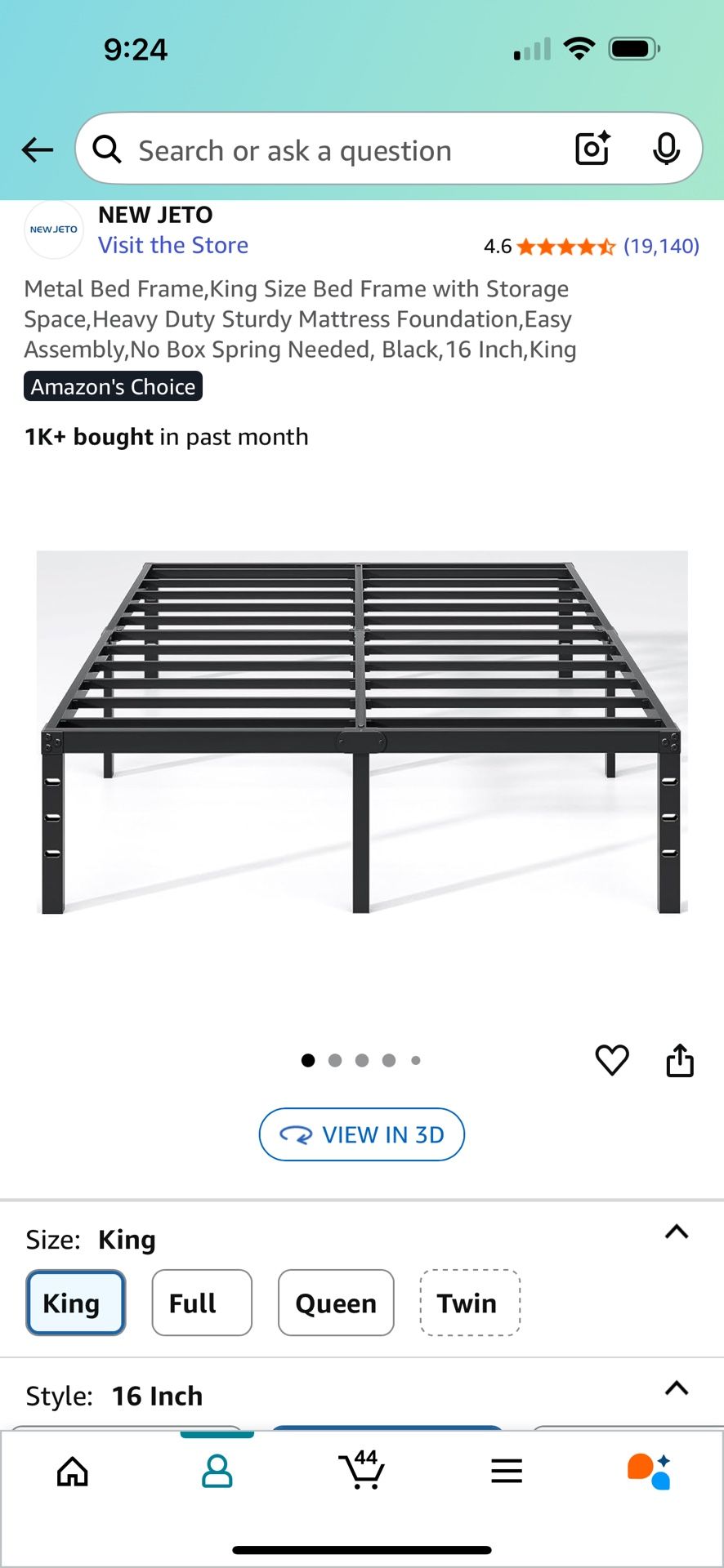Tap the back arrow icon
This screenshot has height=1568, width=724.
point(38,150)
